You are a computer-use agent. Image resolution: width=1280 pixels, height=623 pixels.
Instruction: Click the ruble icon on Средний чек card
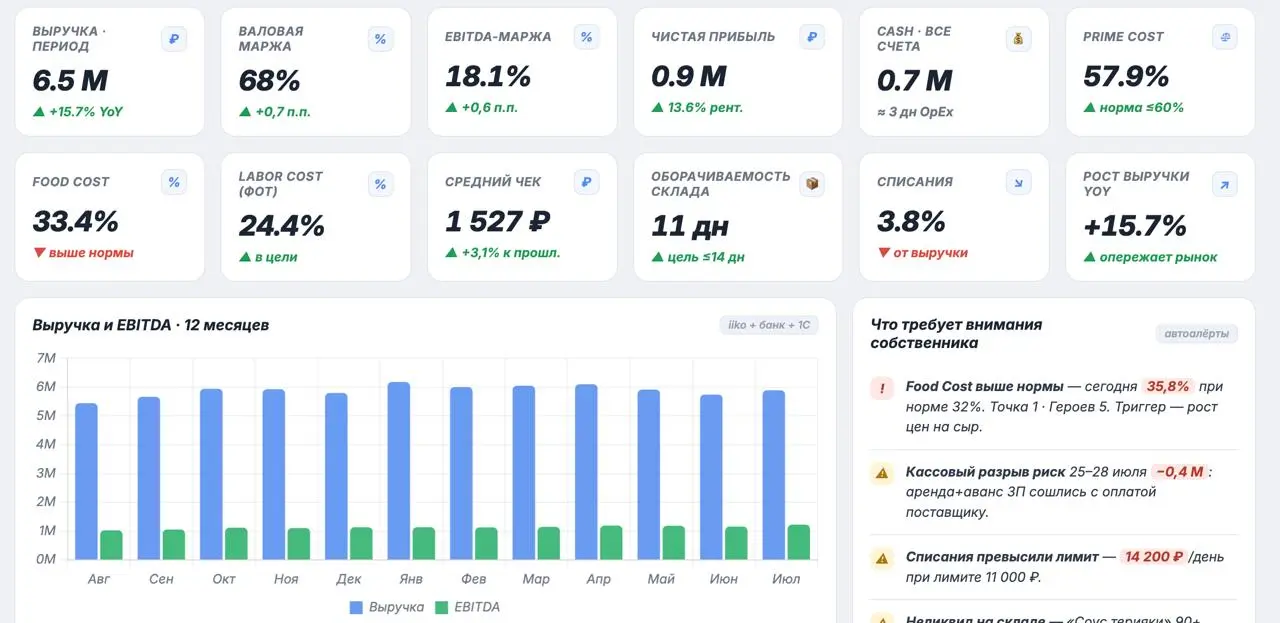(x=586, y=182)
